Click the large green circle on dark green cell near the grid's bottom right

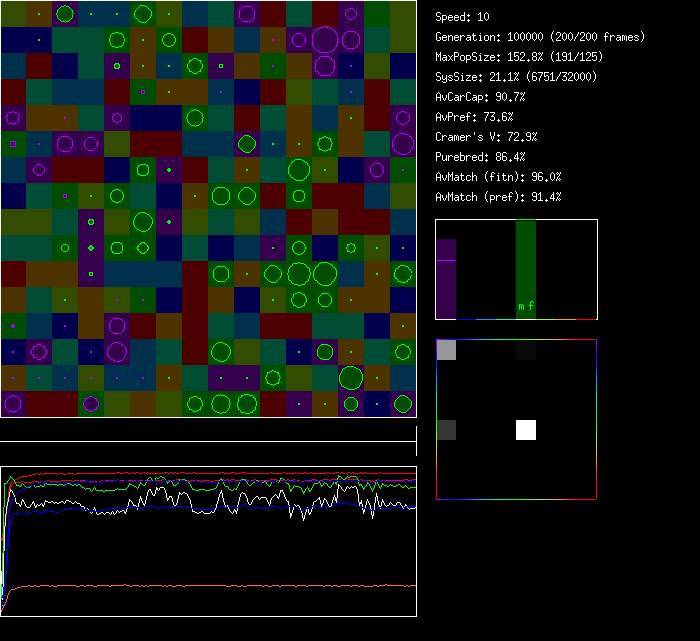350,377
